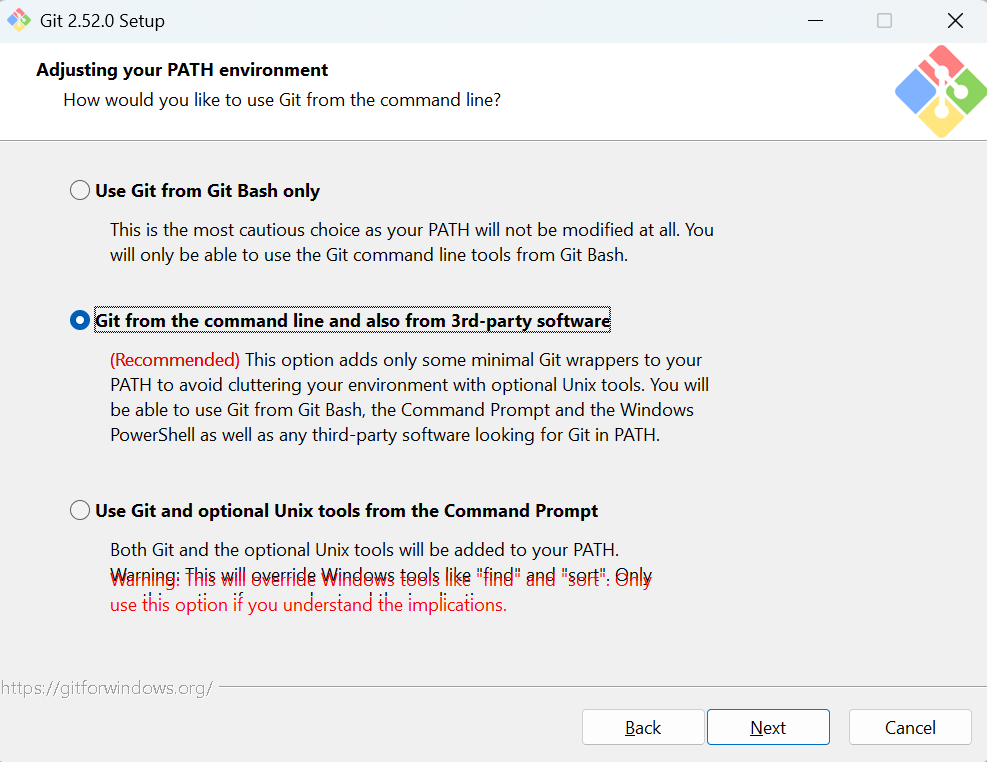Click the greyed-out maximize window button
Viewport: 987px width, 762px height.
point(884,21)
